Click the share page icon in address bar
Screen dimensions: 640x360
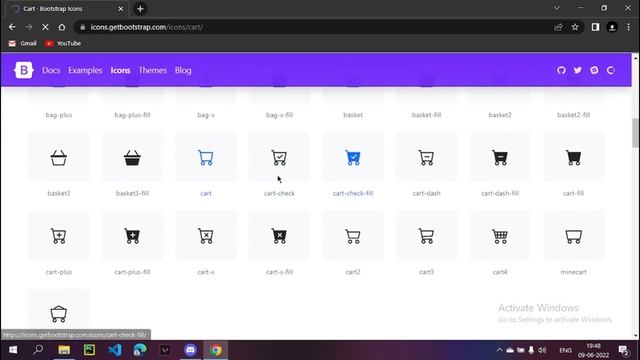click(x=558, y=27)
